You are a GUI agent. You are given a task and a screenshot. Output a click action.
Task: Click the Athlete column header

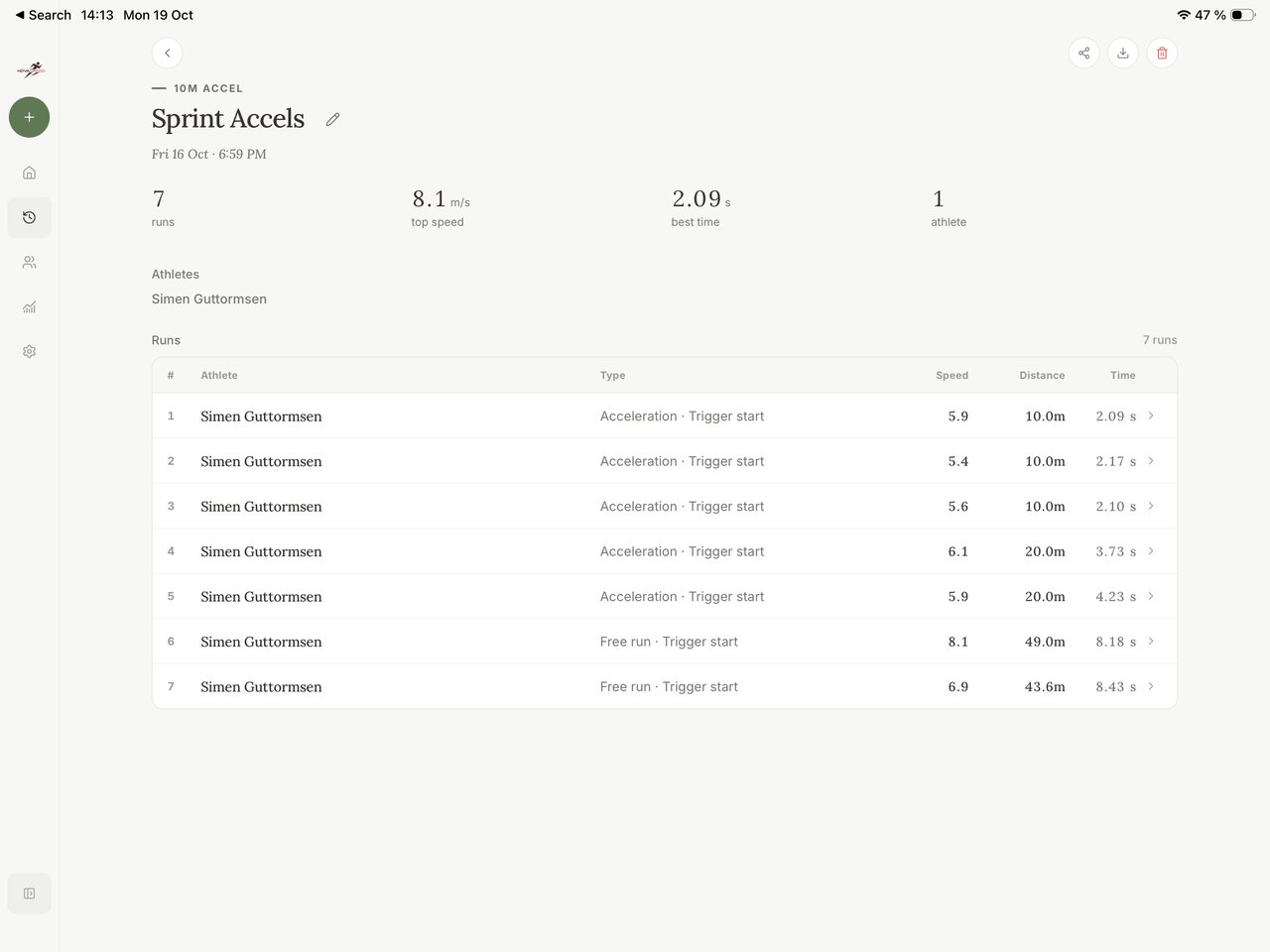[219, 375]
